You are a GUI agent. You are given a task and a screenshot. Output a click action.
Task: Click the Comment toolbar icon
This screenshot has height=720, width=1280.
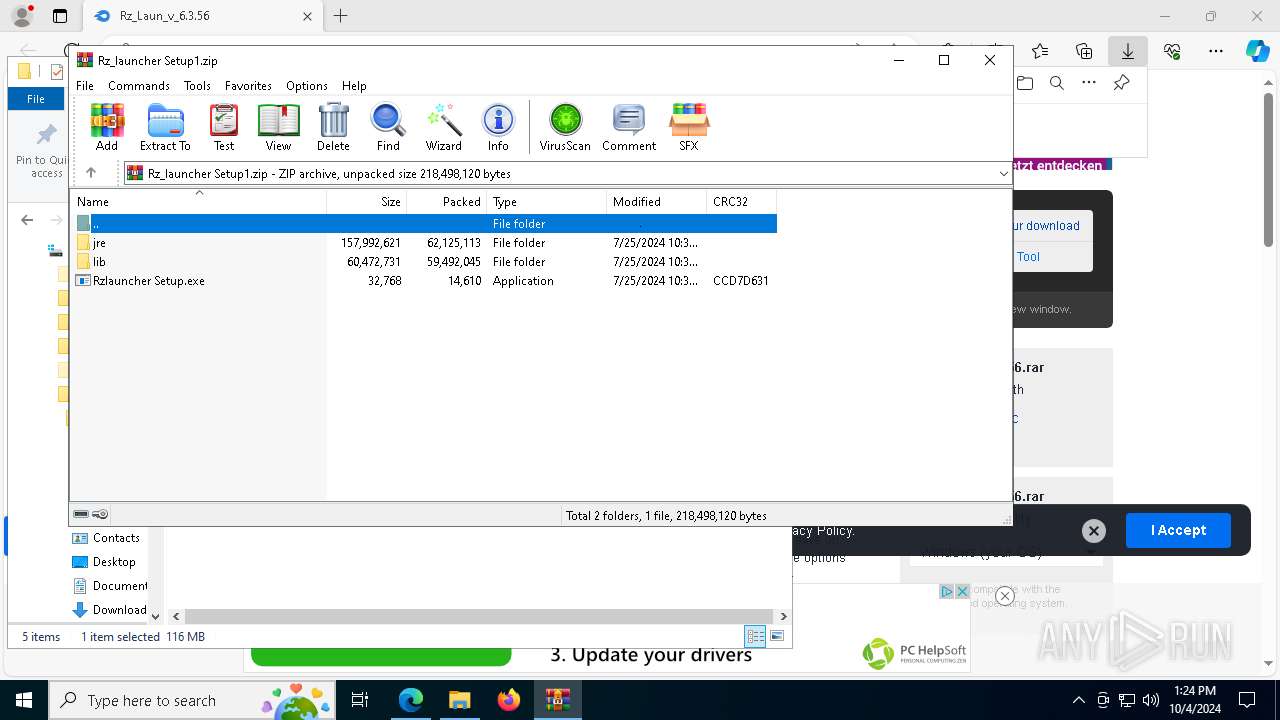[x=629, y=127]
